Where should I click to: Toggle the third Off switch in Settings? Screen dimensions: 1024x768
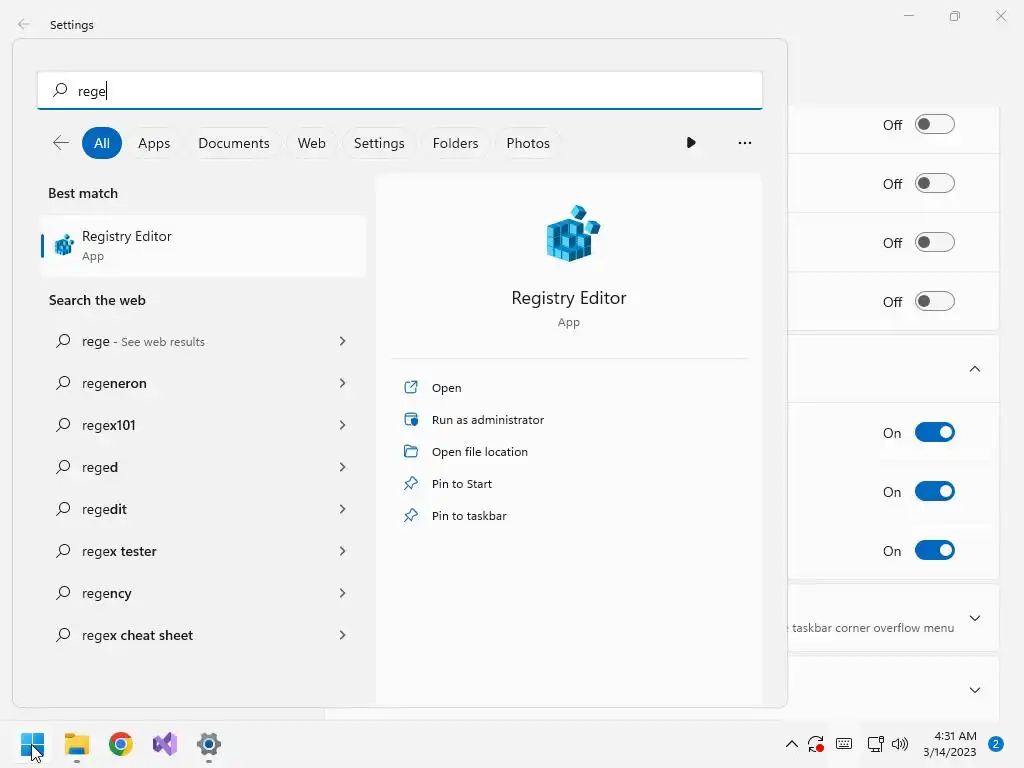[x=935, y=242]
